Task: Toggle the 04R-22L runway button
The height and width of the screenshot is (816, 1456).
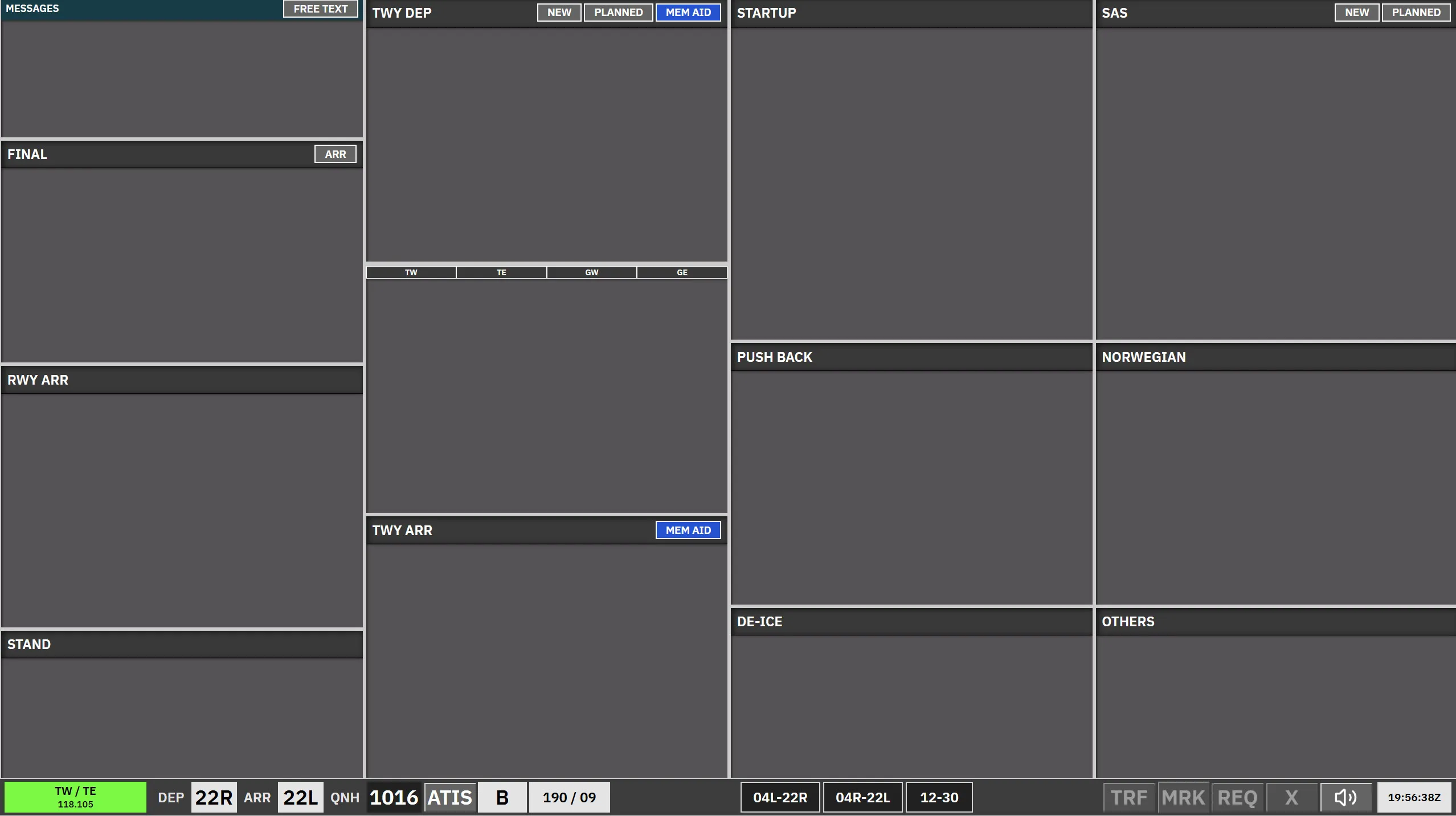Action: pos(862,797)
